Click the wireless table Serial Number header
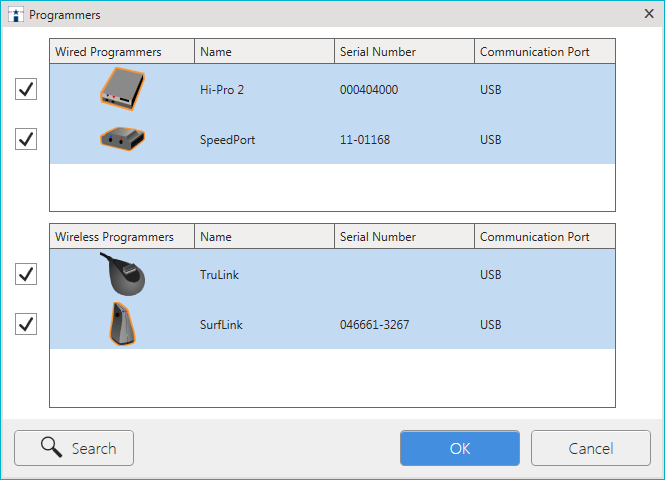665x480 pixels. 405,236
